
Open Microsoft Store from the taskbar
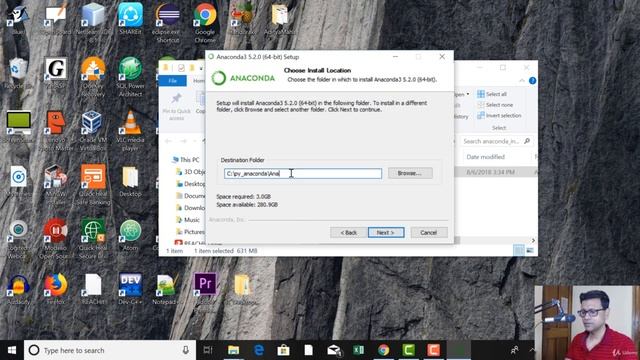(x=283, y=350)
